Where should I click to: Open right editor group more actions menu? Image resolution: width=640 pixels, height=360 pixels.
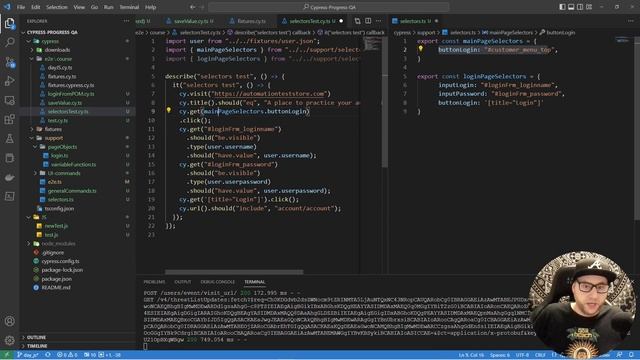(631, 21)
